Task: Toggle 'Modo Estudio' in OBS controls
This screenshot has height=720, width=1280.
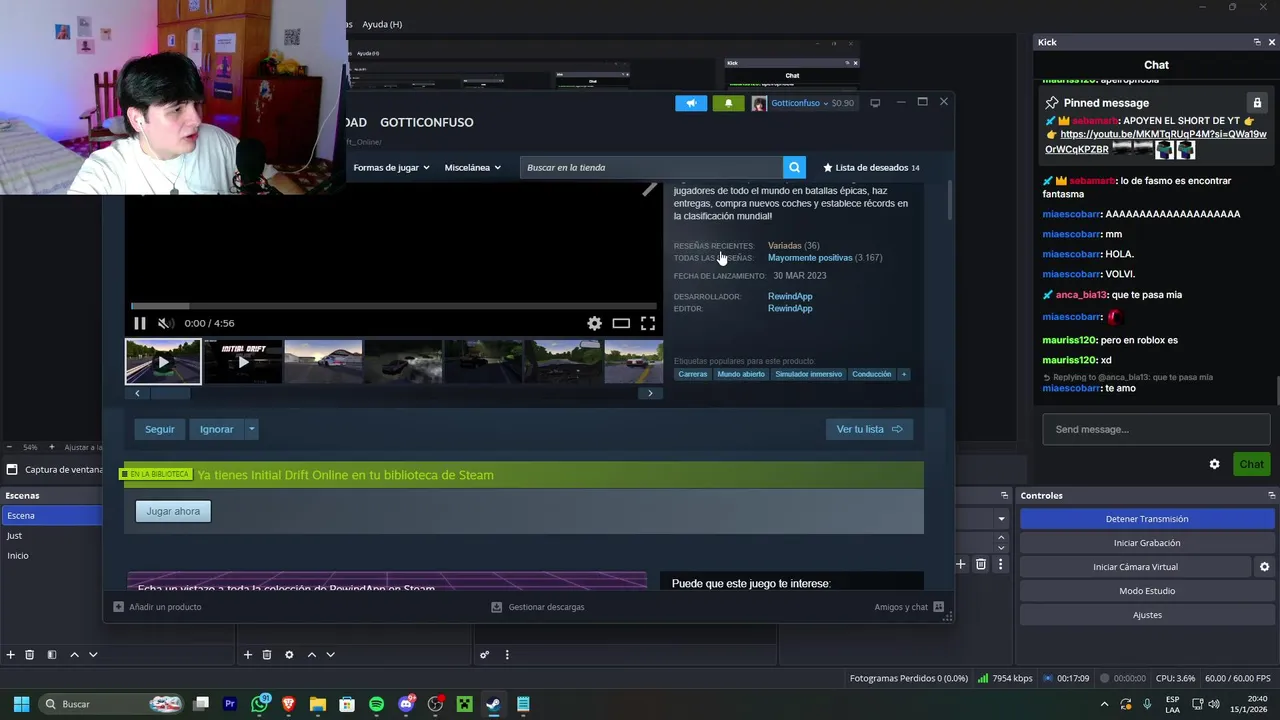Action: tap(1147, 591)
